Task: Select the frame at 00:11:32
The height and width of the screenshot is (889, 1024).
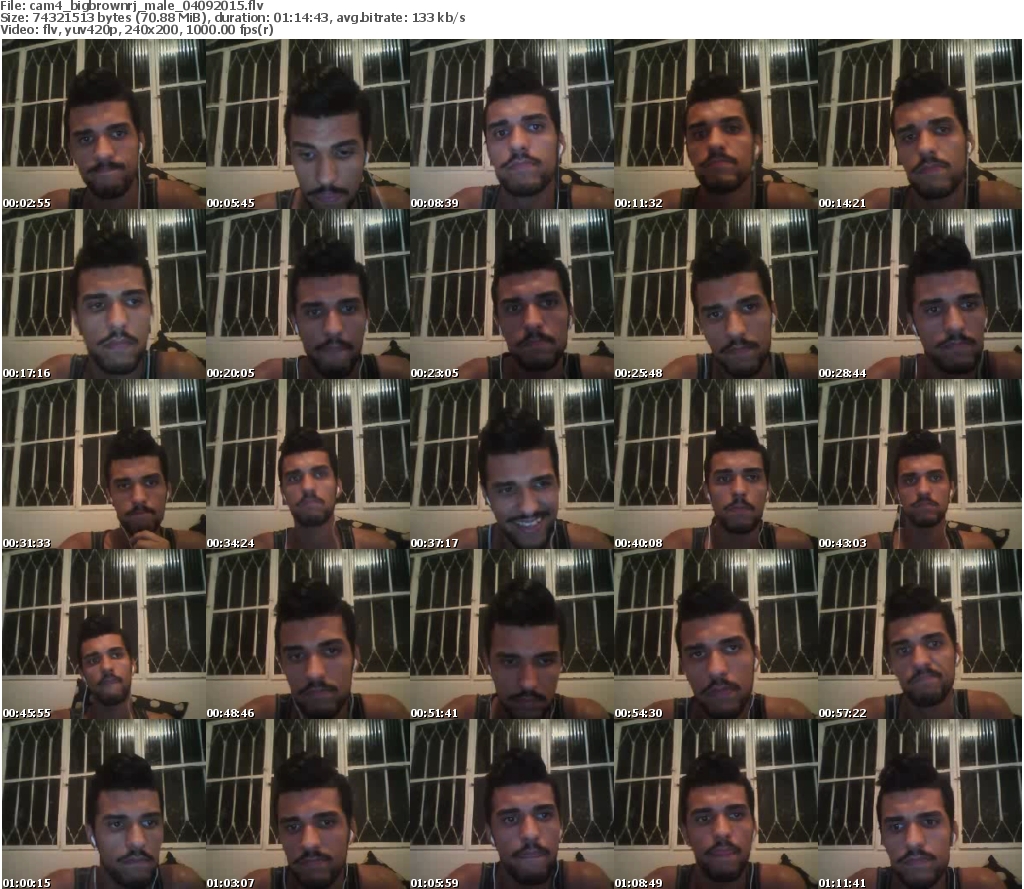Action: pos(716,124)
